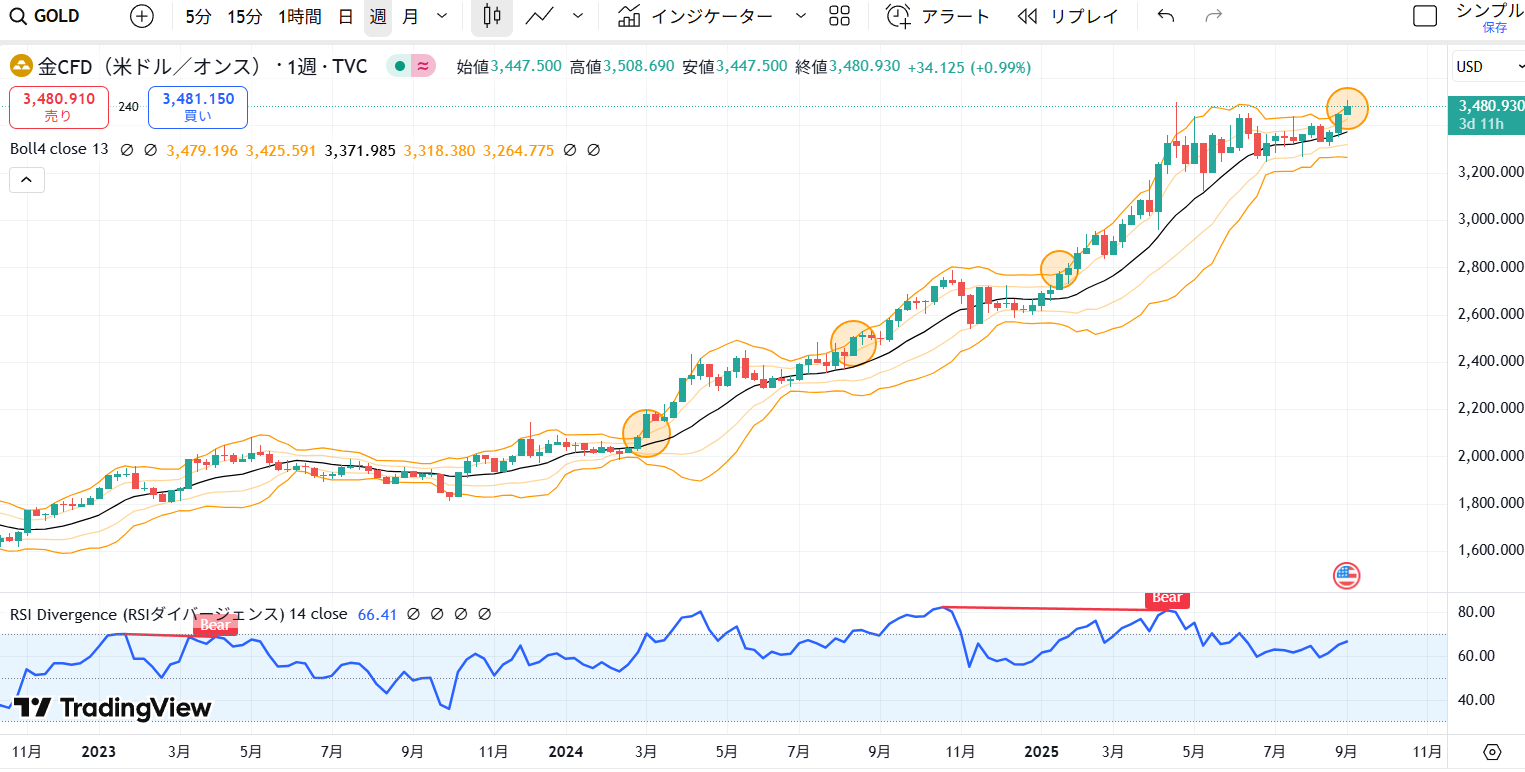Open time axis settings hexagon icon
The image size is (1525, 772).
point(1492,752)
